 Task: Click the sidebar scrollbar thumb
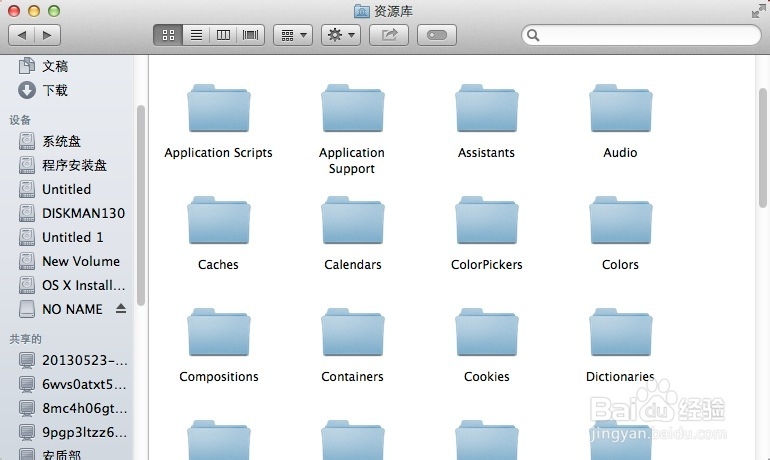pyautogui.click(x=140, y=205)
